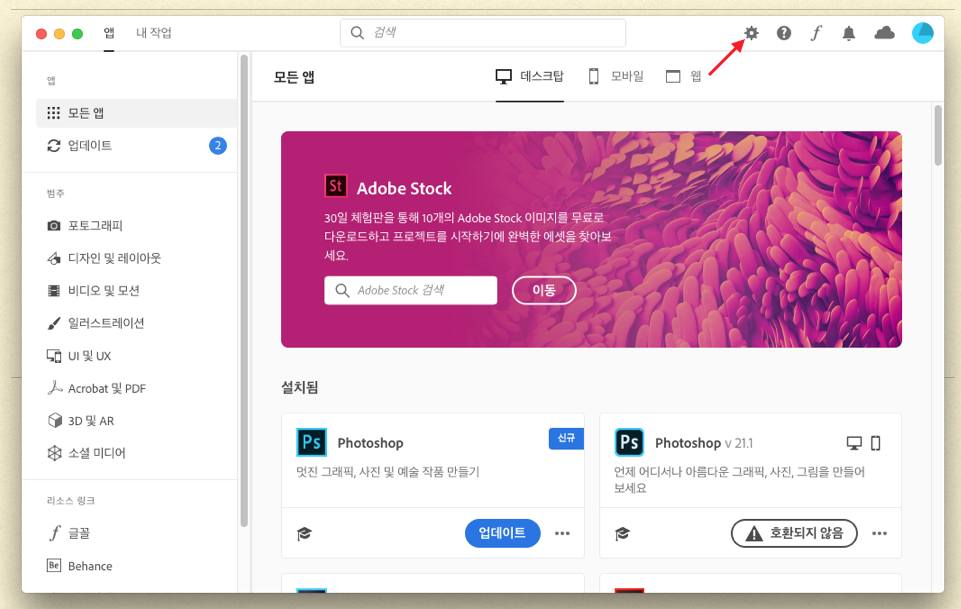
Task: Click the magnifier icon in the top search bar
Action: point(357,32)
